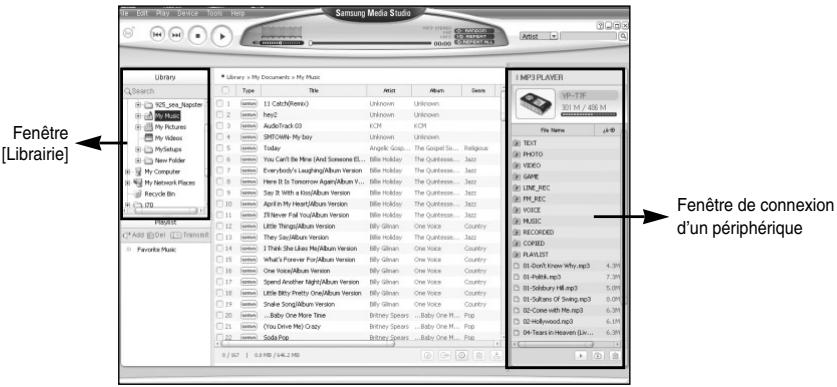Click the Del playlist button

pos(156,235)
